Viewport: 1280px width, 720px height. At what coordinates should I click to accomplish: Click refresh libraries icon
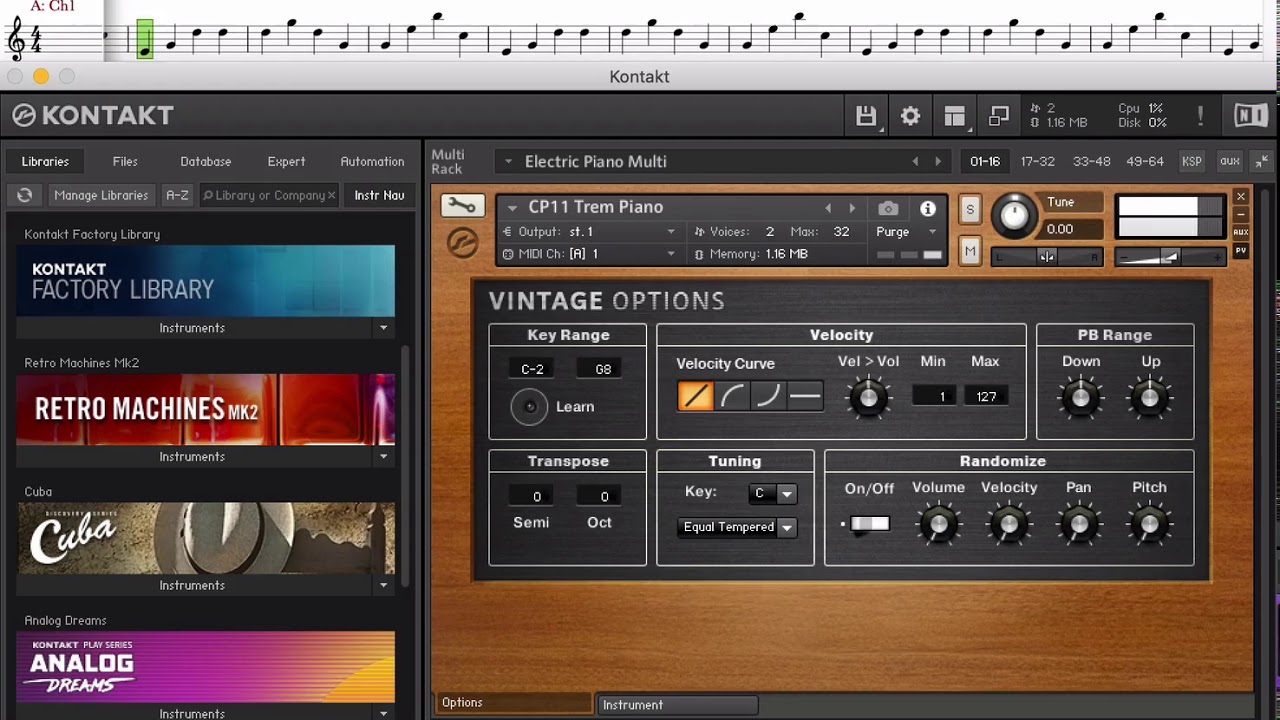pyautogui.click(x=25, y=195)
